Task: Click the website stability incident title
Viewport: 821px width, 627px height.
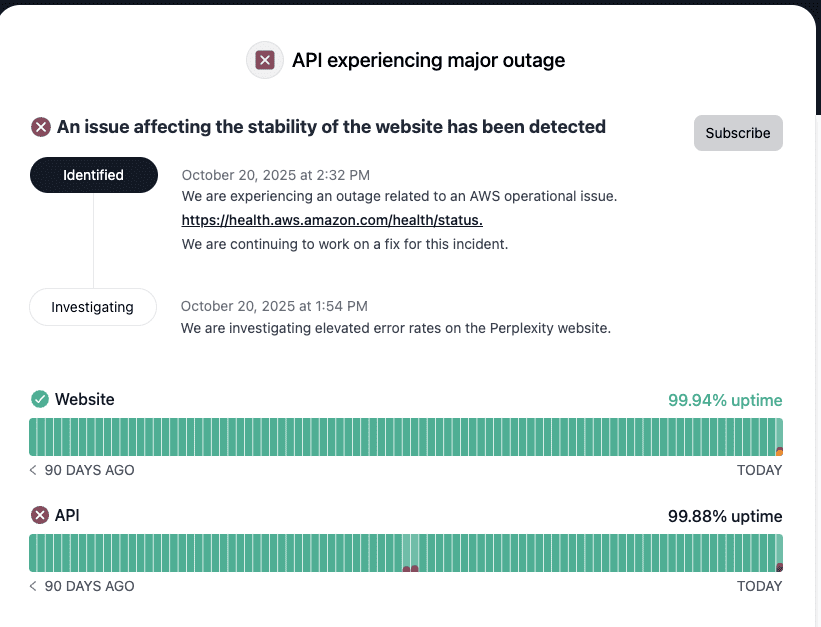Action: [331, 127]
